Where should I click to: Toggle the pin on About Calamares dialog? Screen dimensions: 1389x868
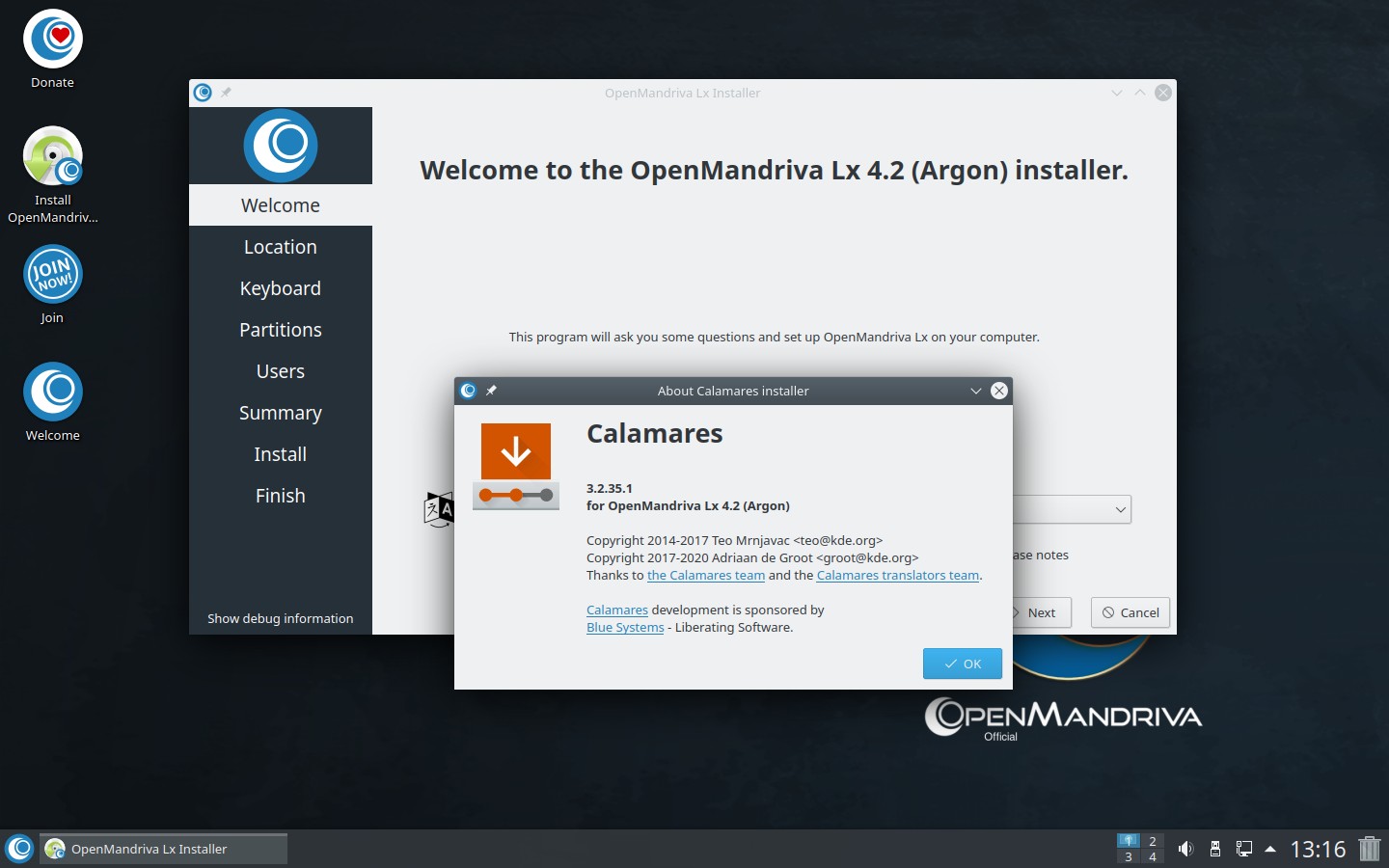pos(491,391)
